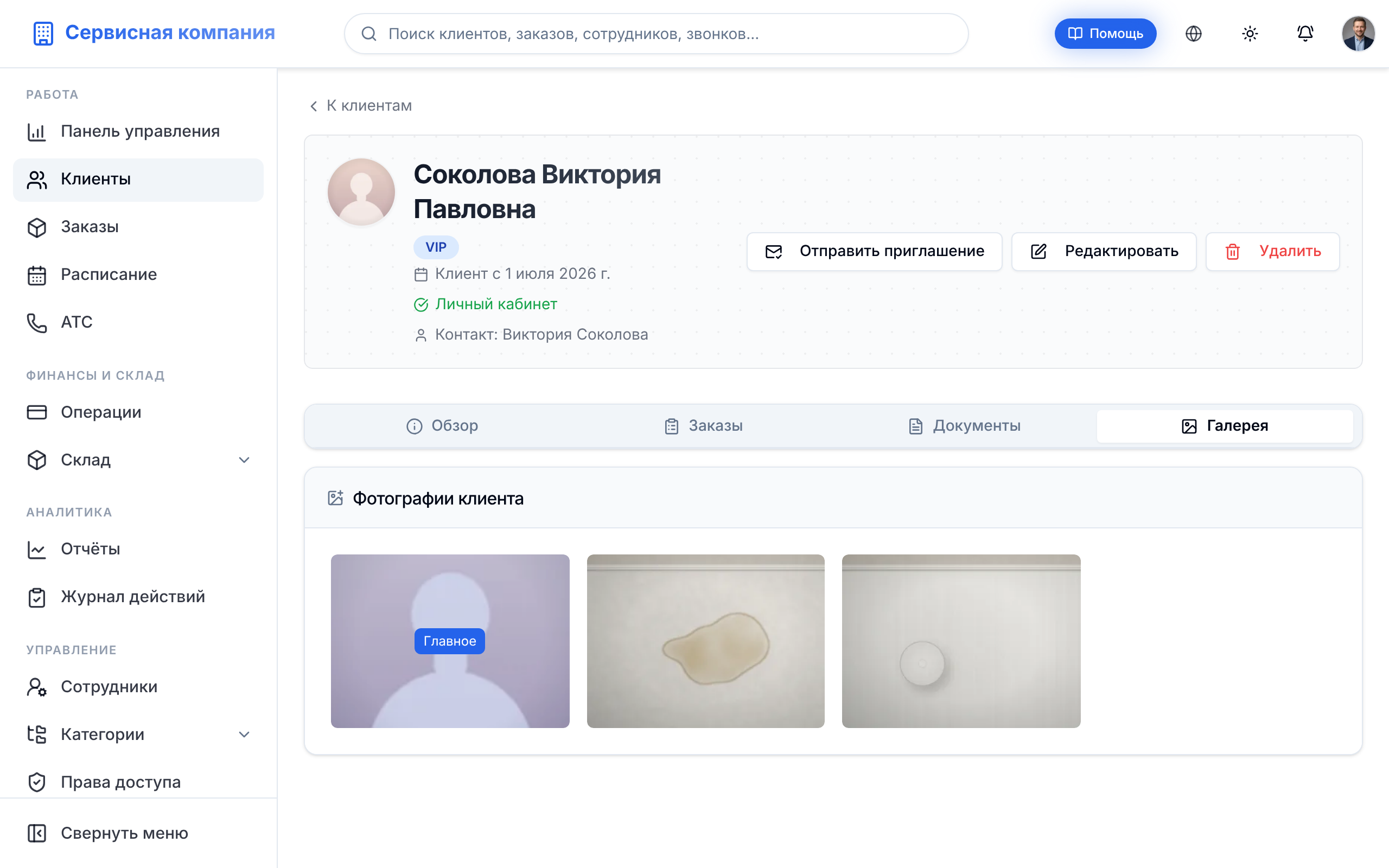Click the Панель управления chart icon
The image size is (1389, 868).
37,131
